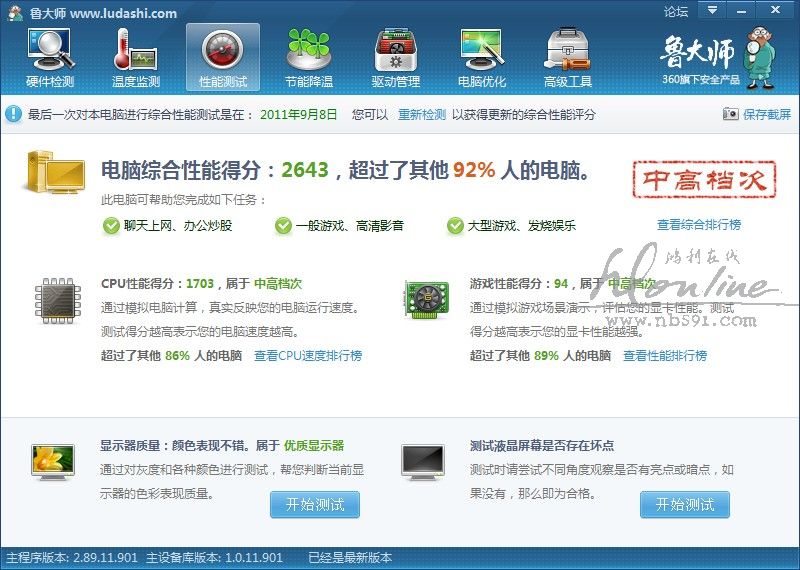The width and height of the screenshot is (800, 570).
Task: Click the 鲁大师 app icon in title bar
Action: (x=15, y=12)
